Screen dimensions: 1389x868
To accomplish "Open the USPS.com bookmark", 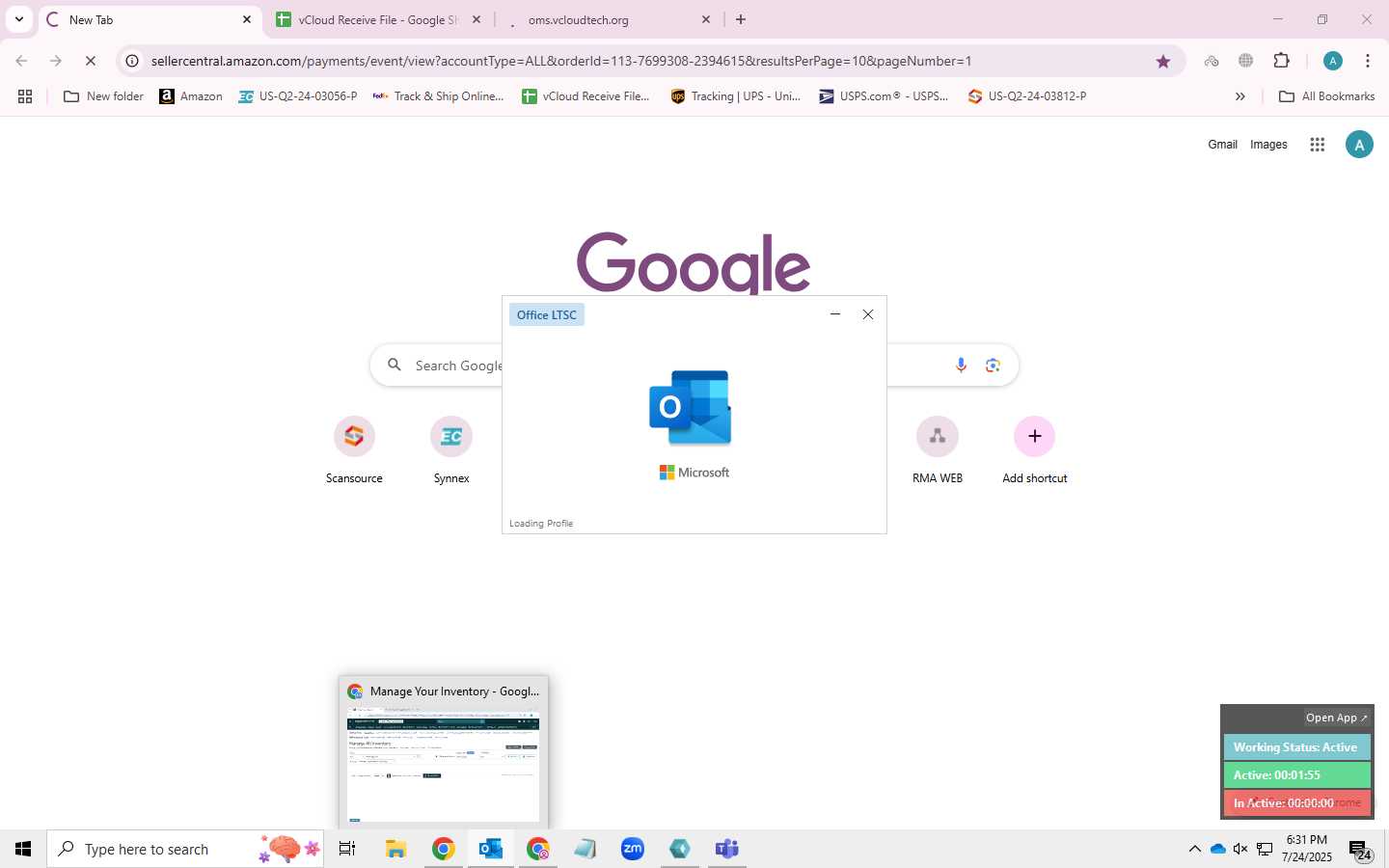I will pyautogui.click(x=884, y=96).
